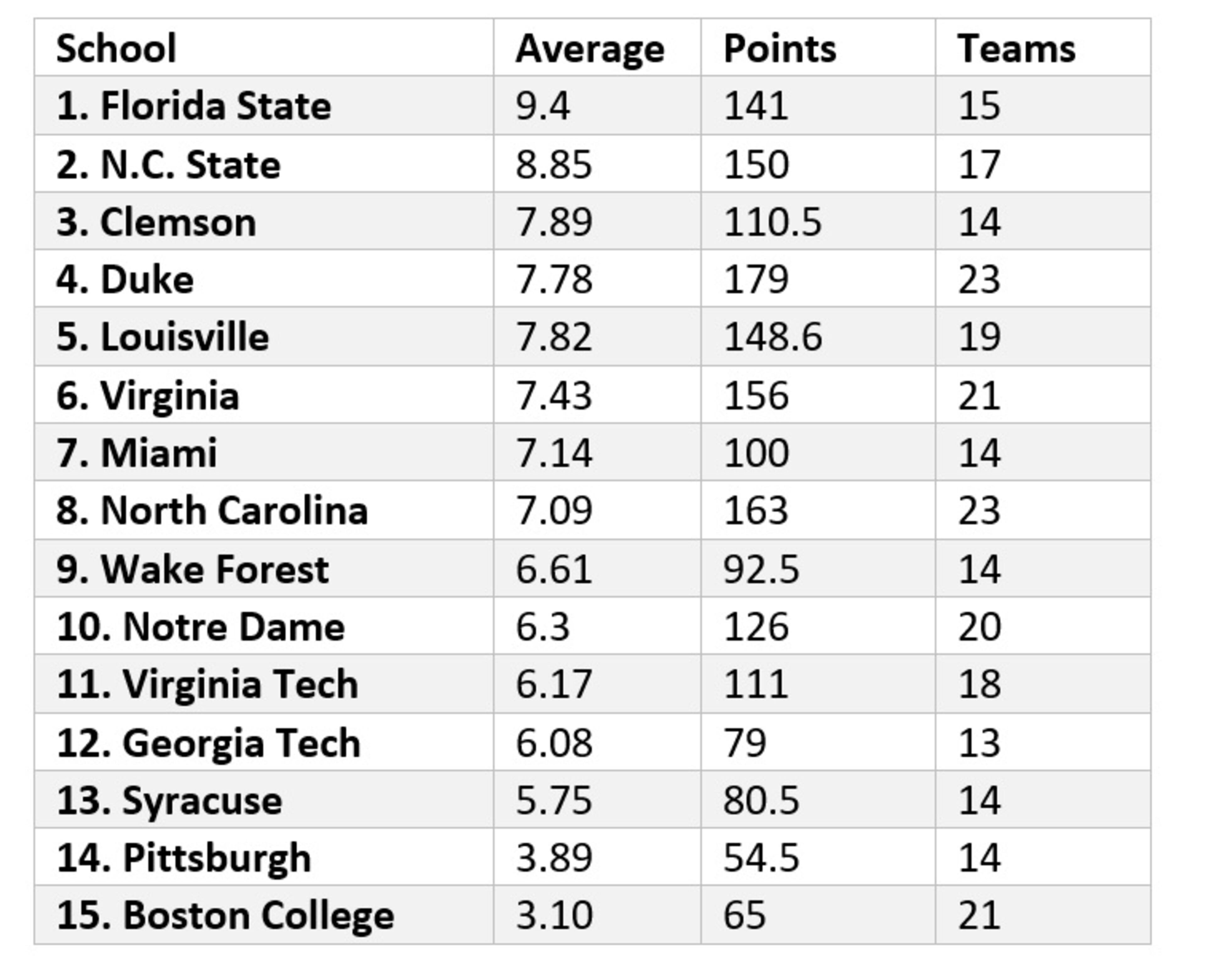Click N.C. State's average value 8.85
The image size is (1206, 980).
pyautogui.click(x=554, y=164)
